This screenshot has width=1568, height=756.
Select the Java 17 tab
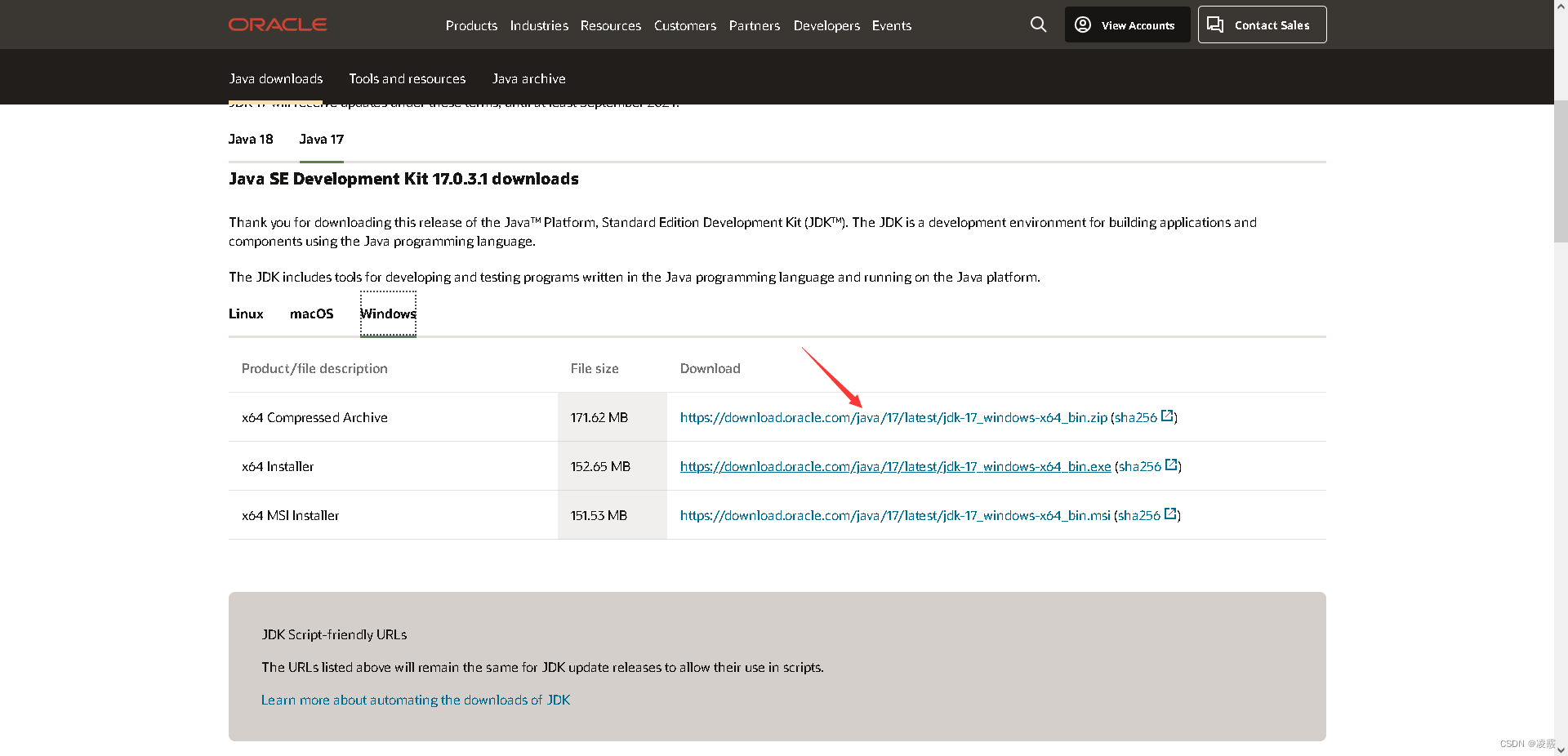coord(321,139)
